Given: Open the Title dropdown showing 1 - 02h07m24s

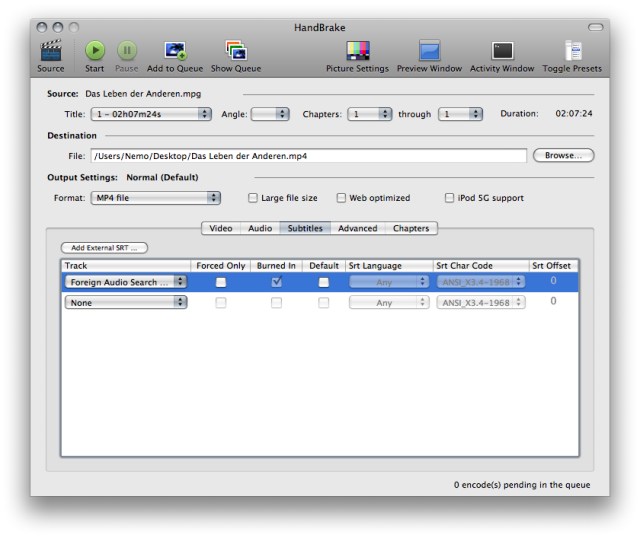Looking at the screenshot, I should coord(151,114).
